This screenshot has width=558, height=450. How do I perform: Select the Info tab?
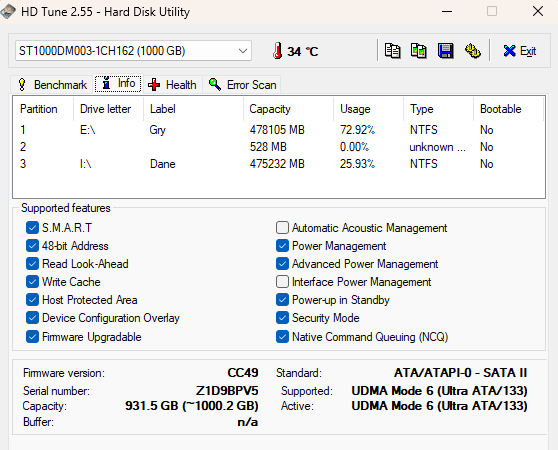pos(118,84)
